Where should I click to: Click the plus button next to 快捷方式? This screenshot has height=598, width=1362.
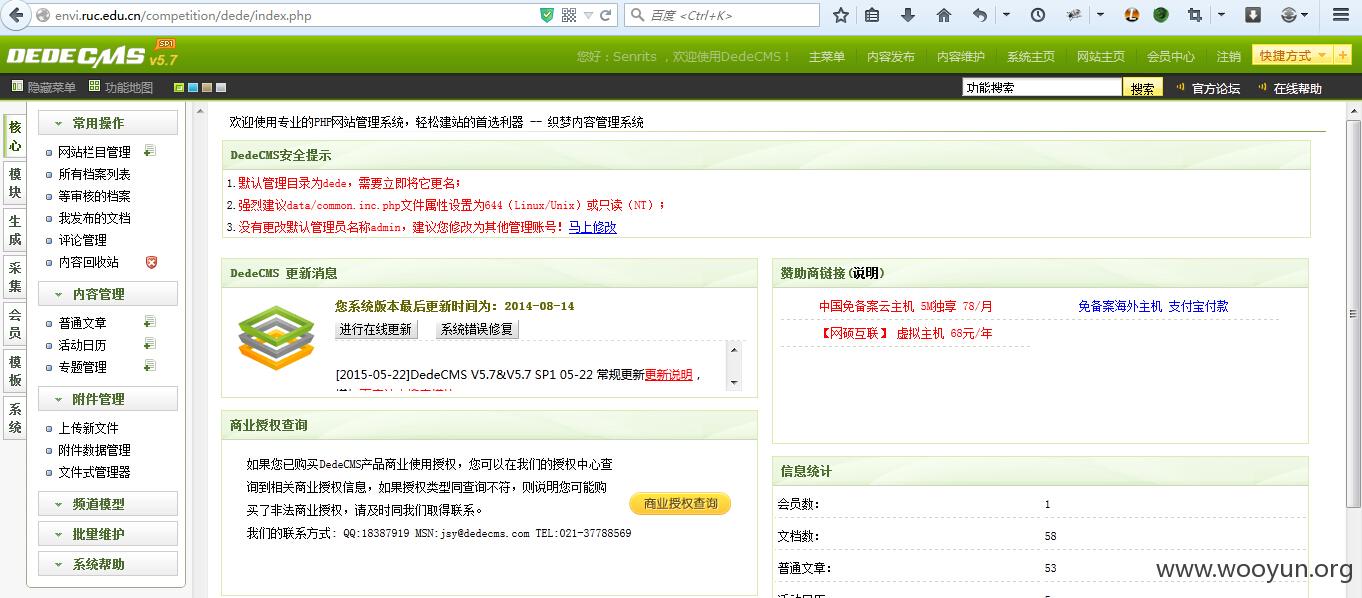click(x=1343, y=56)
